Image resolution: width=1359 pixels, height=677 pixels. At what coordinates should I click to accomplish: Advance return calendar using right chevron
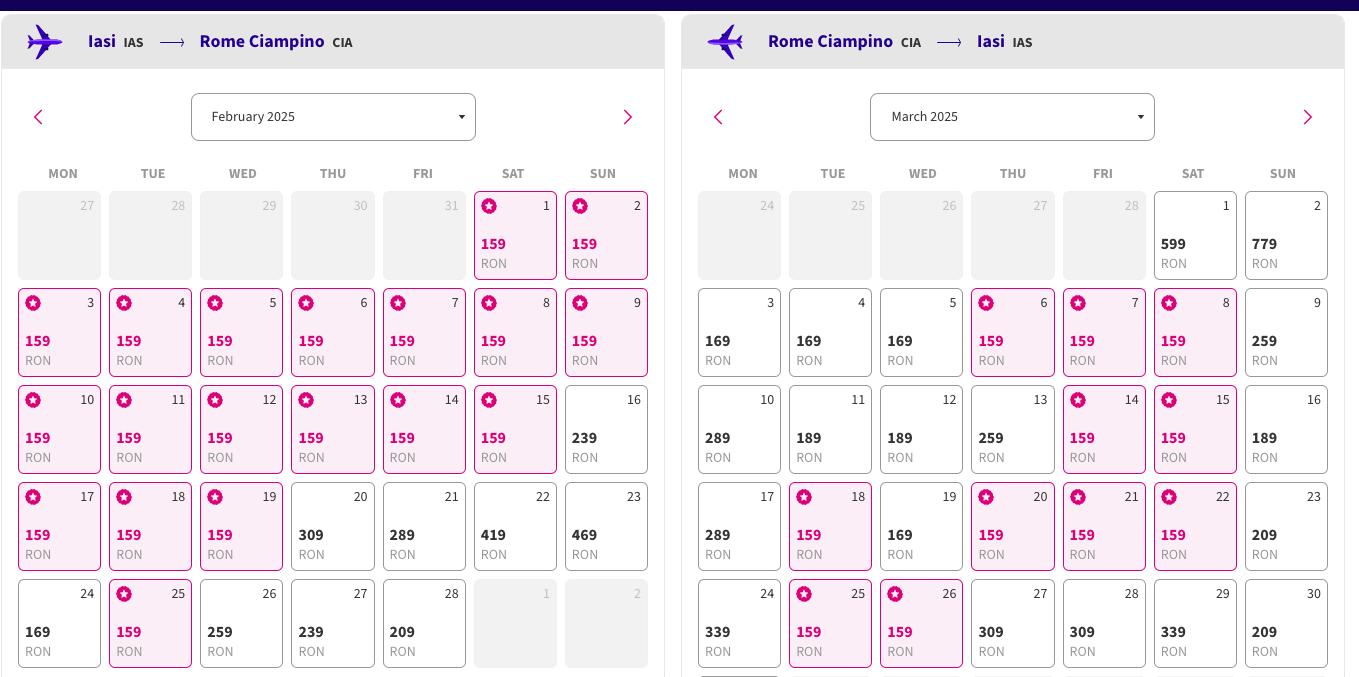pos(1307,117)
